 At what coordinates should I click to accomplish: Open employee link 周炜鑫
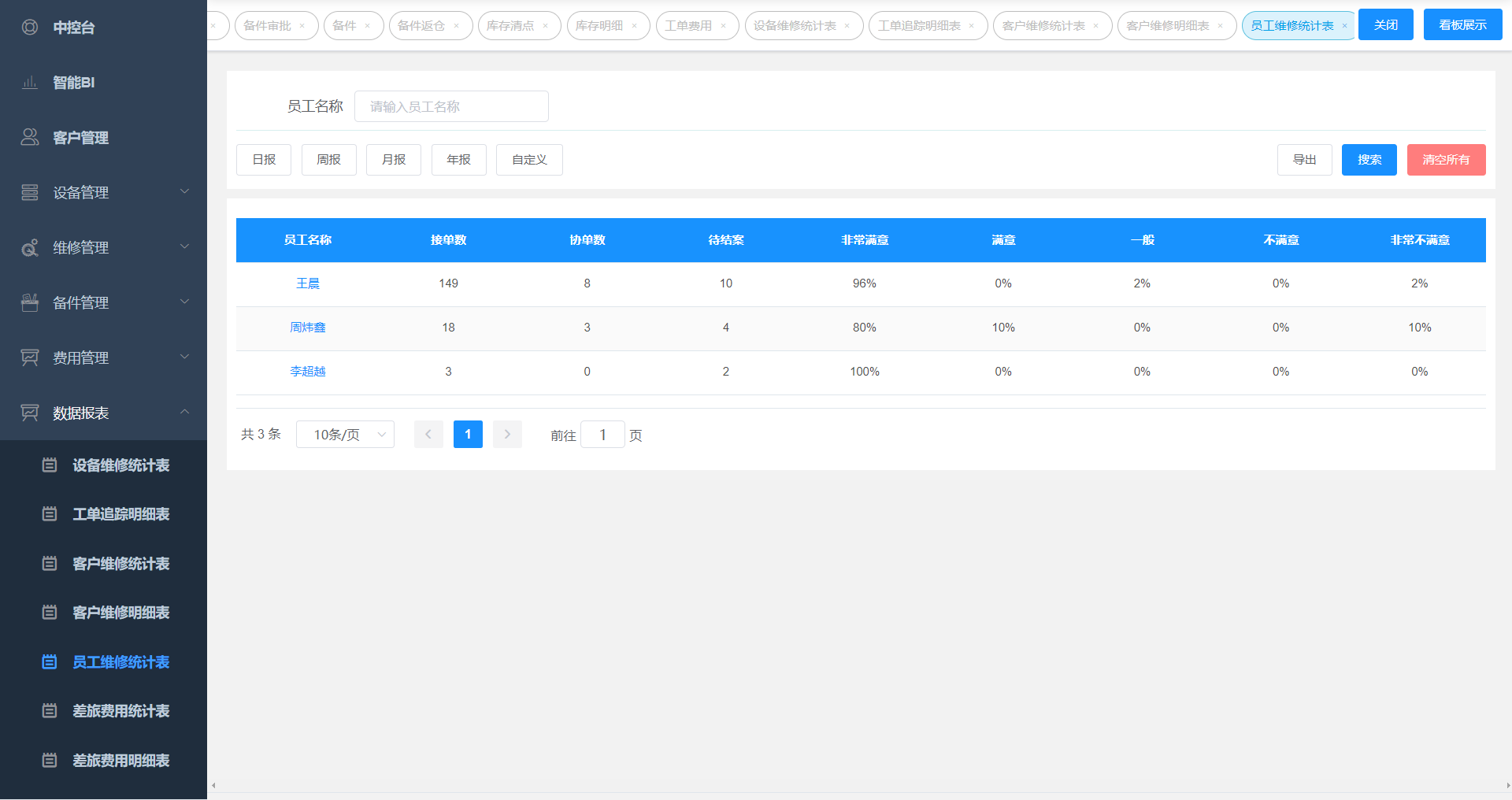click(x=307, y=328)
